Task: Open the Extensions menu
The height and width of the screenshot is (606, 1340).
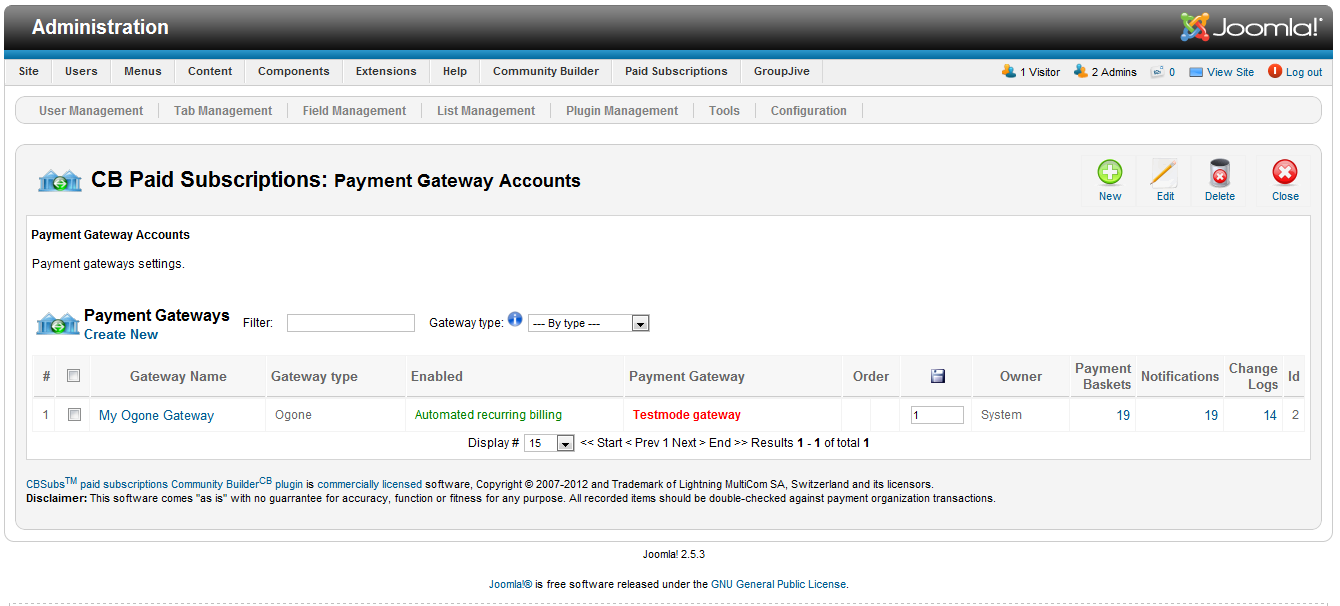Action: tap(386, 71)
